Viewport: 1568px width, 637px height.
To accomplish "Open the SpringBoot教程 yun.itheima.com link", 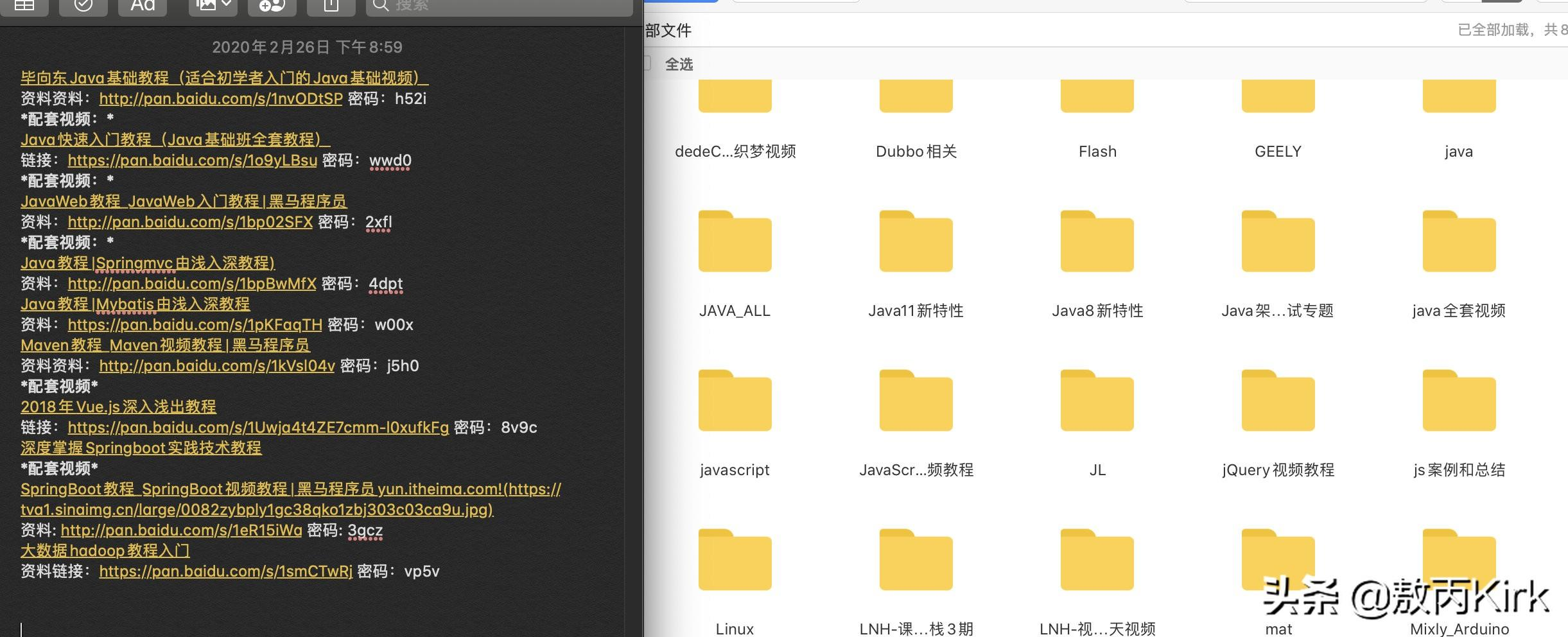I will click(x=291, y=500).
